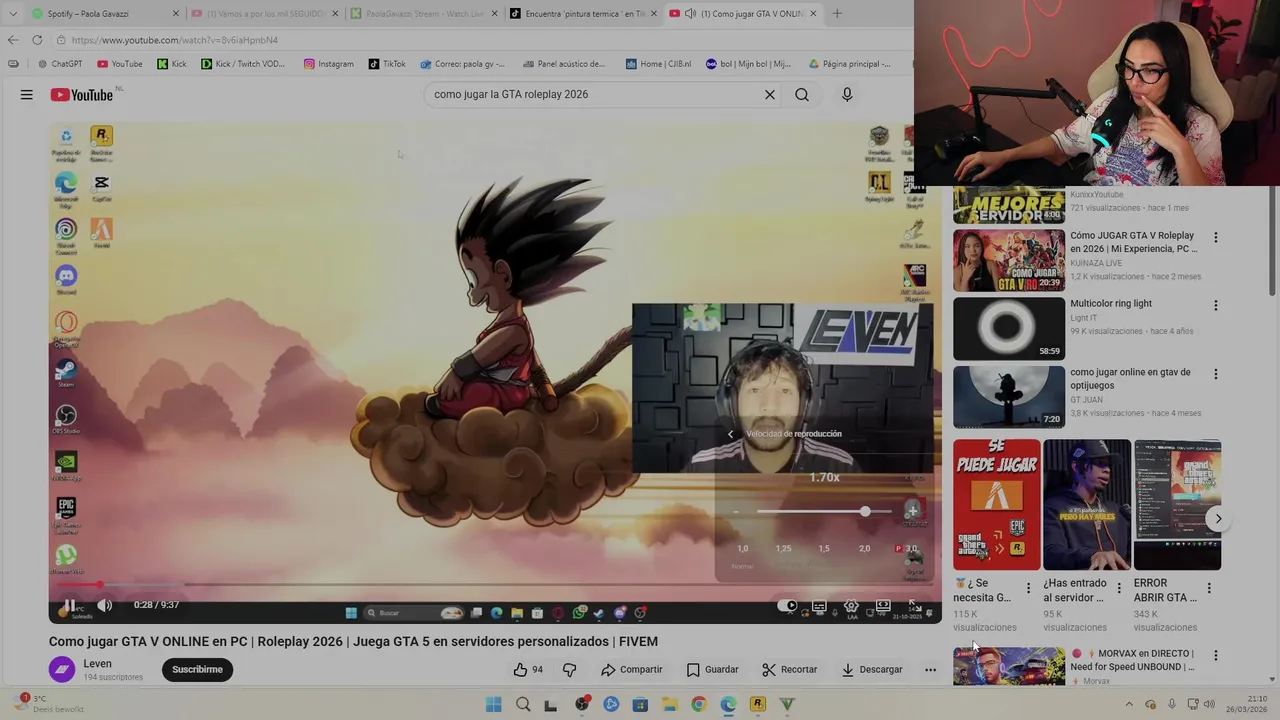Image resolution: width=1280 pixels, height=720 pixels.
Task: Open more video actions three-dot menu
Action: (930, 670)
